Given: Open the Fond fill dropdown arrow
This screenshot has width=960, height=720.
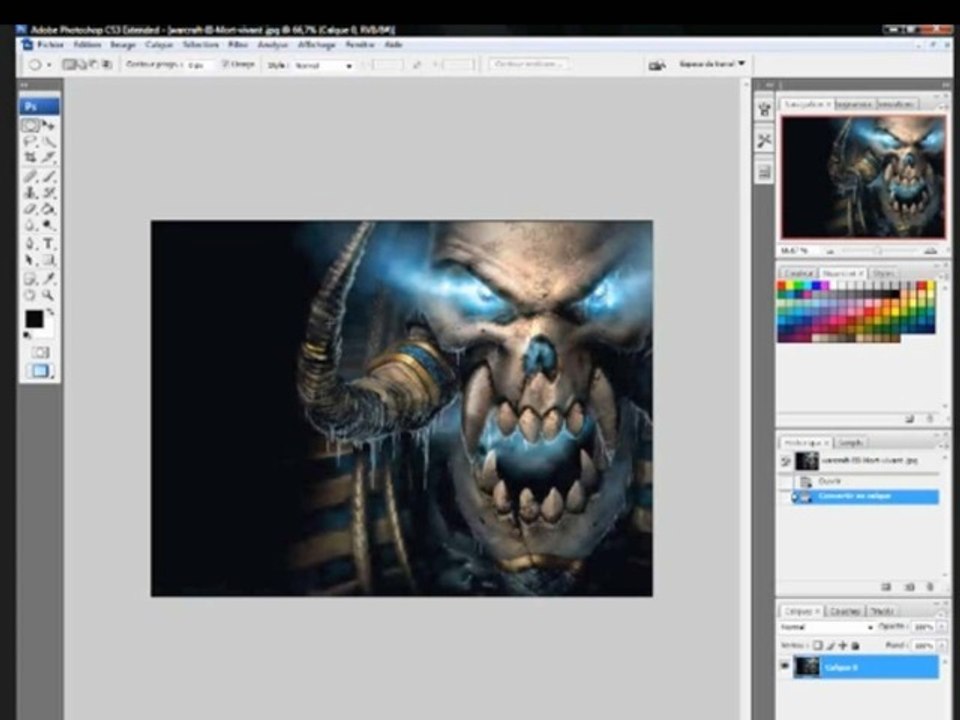Looking at the screenshot, I should tap(940, 645).
